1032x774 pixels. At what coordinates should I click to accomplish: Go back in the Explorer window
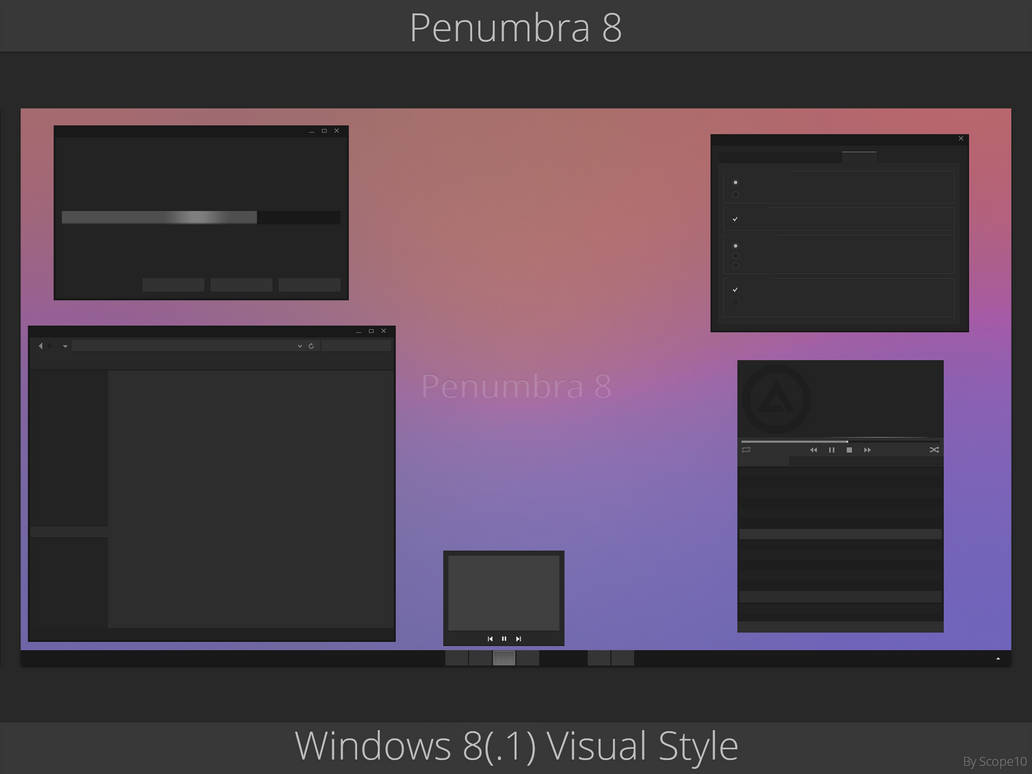coord(40,346)
